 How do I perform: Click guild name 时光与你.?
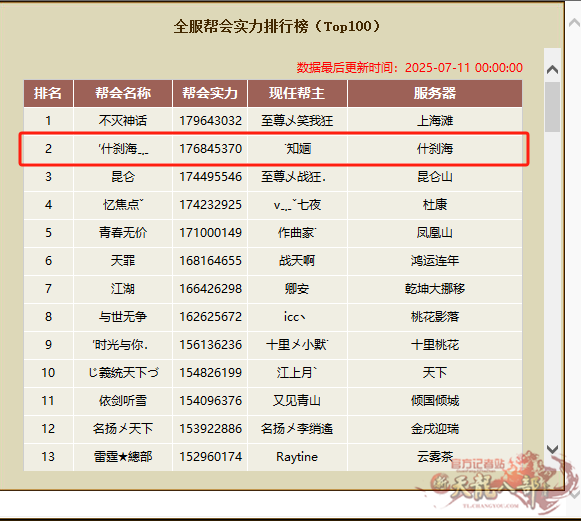[120, 345]
